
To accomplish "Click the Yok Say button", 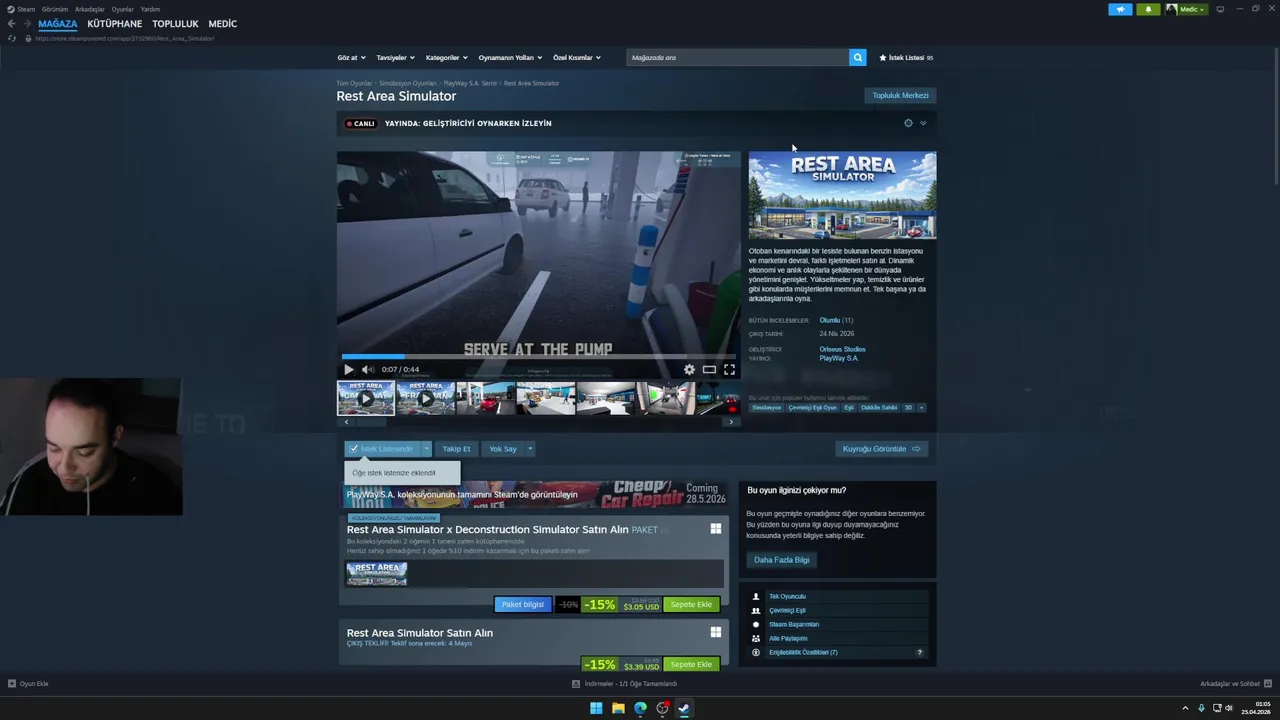I will pyautogui.click(x=503, y=449).
